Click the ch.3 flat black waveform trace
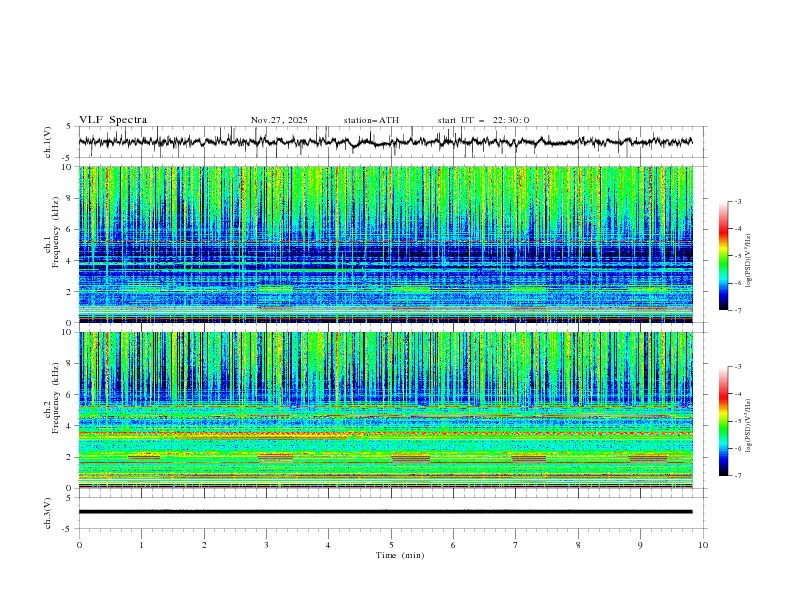The image size is (792, 612). click(x=385, y=512)
